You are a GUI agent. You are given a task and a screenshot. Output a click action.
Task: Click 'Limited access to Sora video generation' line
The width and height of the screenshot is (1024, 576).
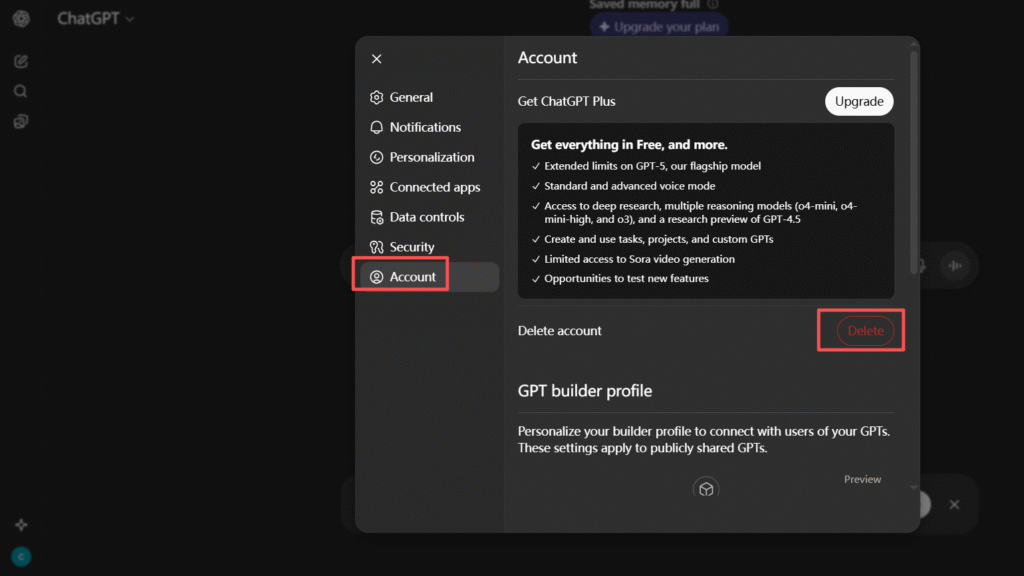[639, 259]
